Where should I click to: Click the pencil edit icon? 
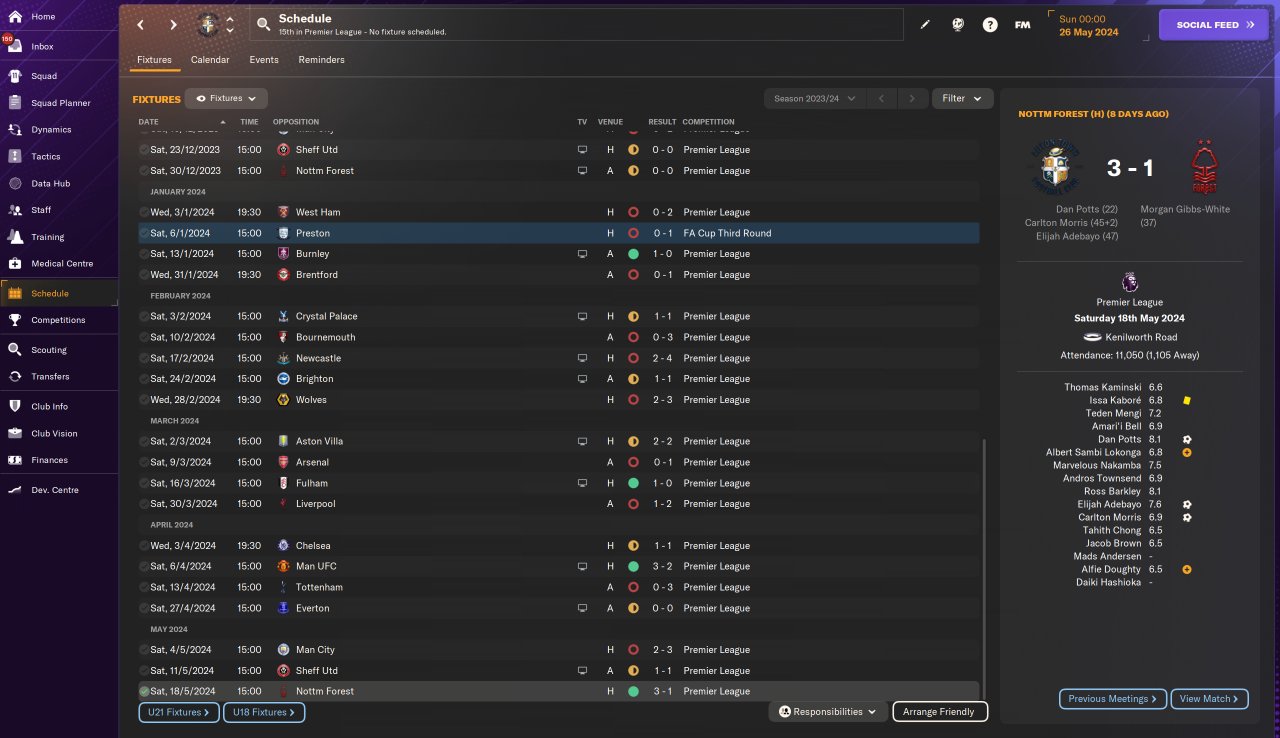(x=925, y=25)
